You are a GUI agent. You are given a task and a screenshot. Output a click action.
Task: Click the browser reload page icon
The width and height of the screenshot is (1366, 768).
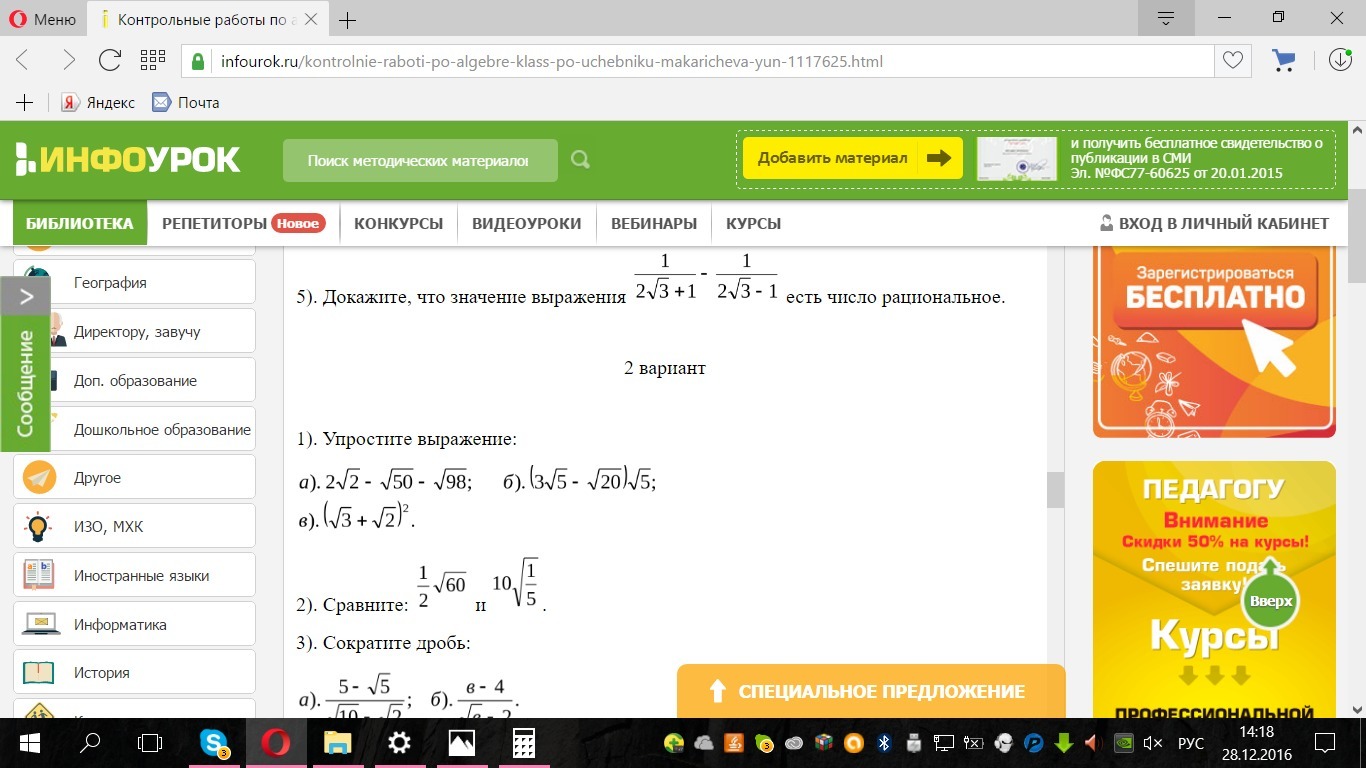click(x=110, y=60)
